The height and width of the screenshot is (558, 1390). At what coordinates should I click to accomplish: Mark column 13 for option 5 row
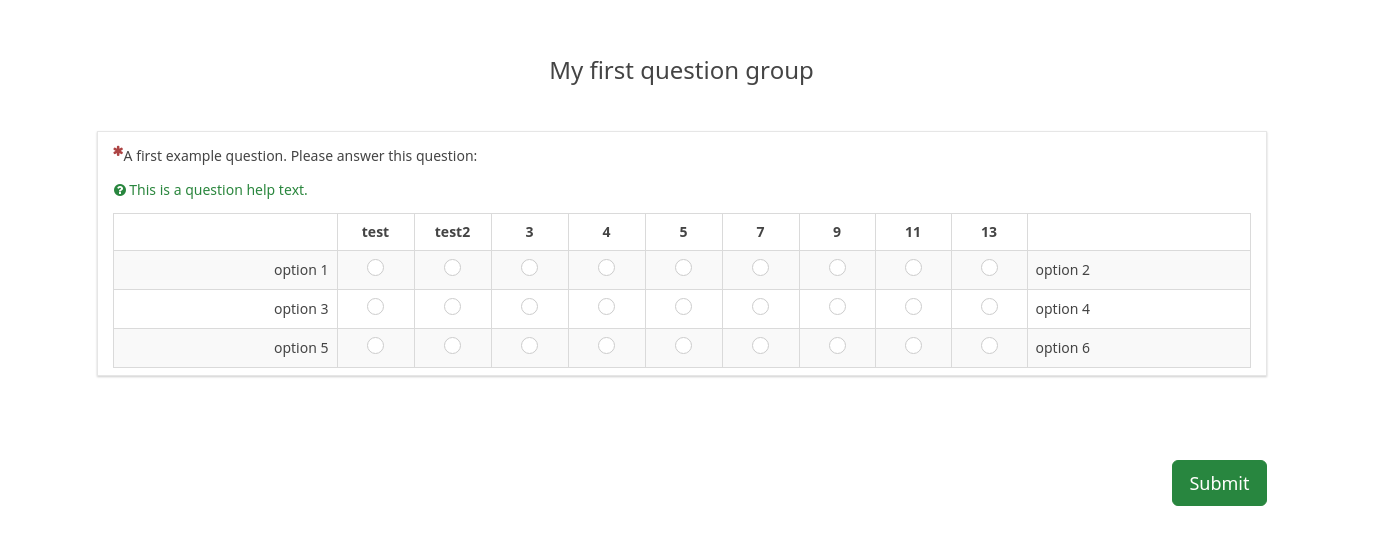989,345
